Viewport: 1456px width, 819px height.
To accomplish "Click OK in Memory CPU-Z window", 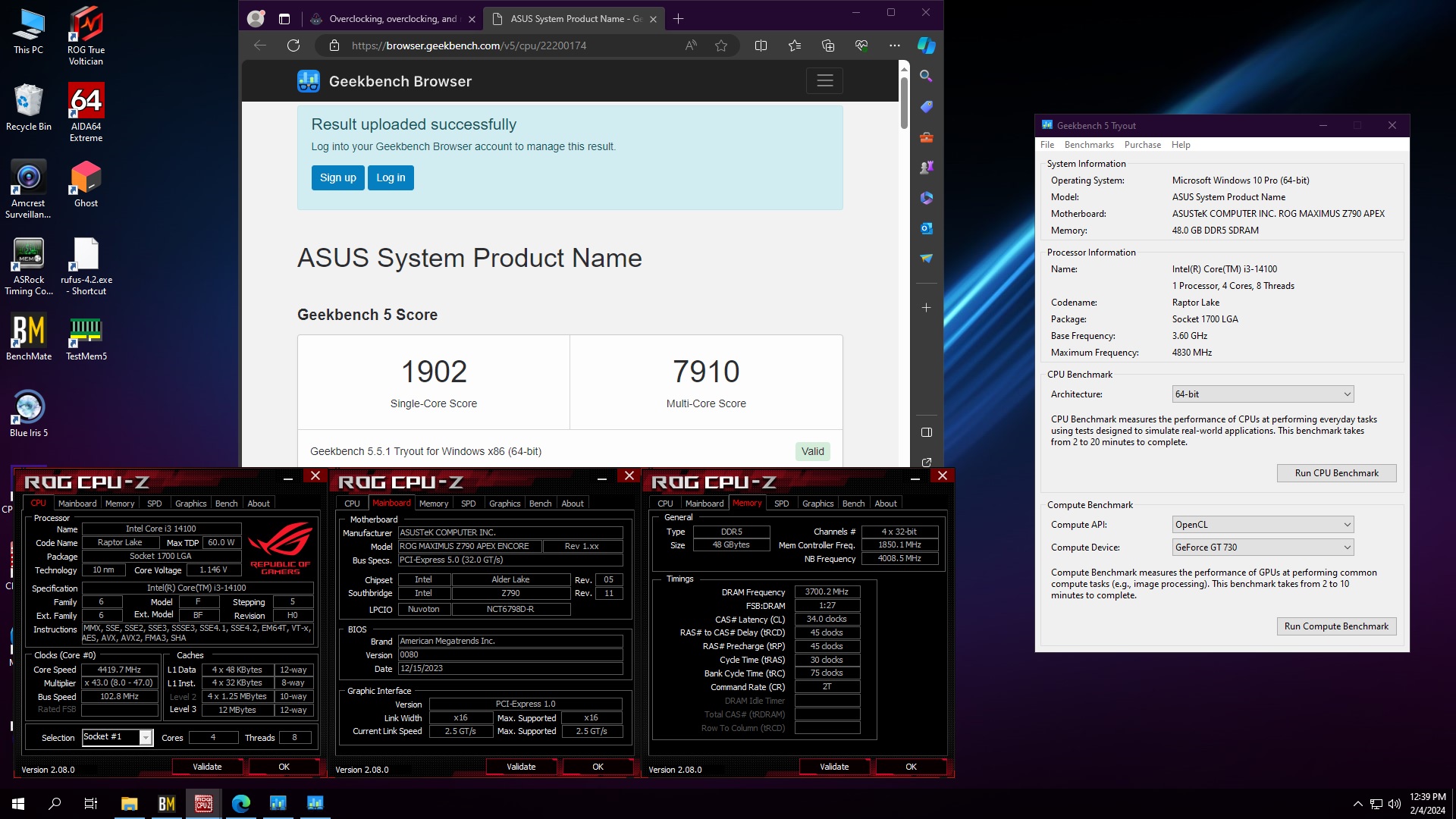I will point(911,767).
